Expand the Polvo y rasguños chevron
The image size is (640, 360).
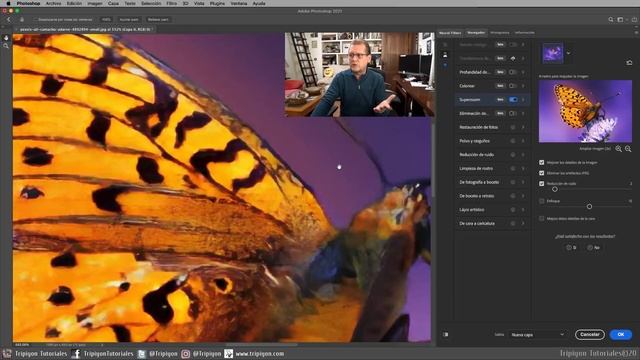[x=523, y=141]
